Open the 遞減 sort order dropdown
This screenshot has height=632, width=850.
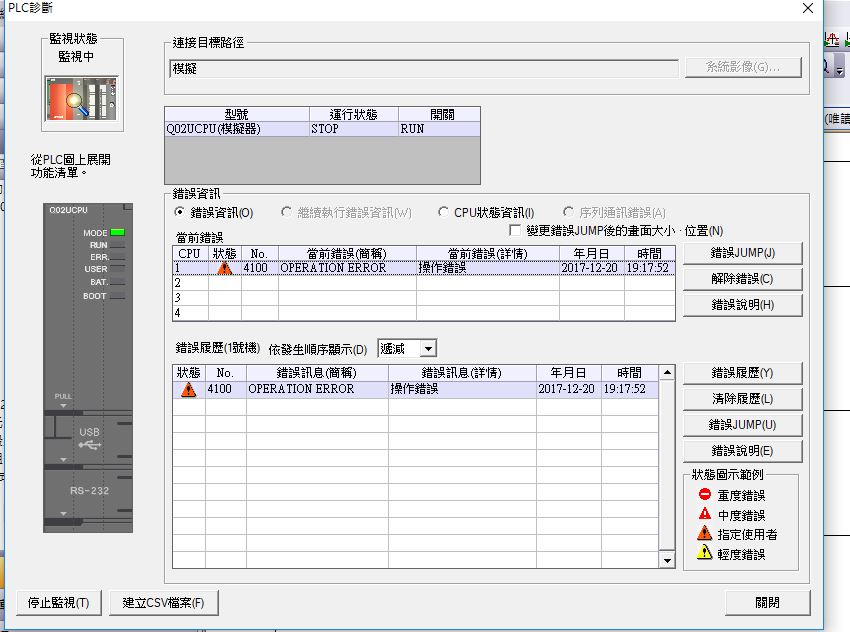pos(428,348)
